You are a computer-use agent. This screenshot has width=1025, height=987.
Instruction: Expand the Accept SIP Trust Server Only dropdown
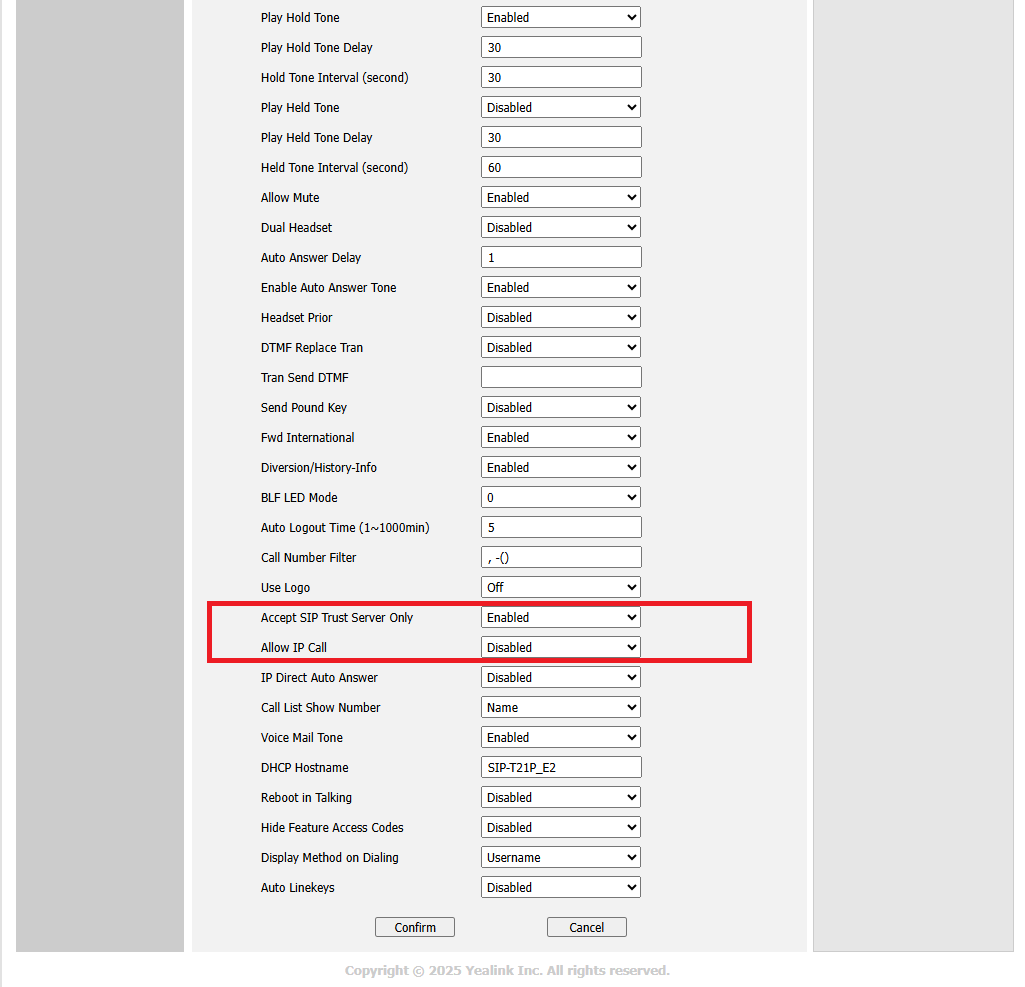[560, 617]
